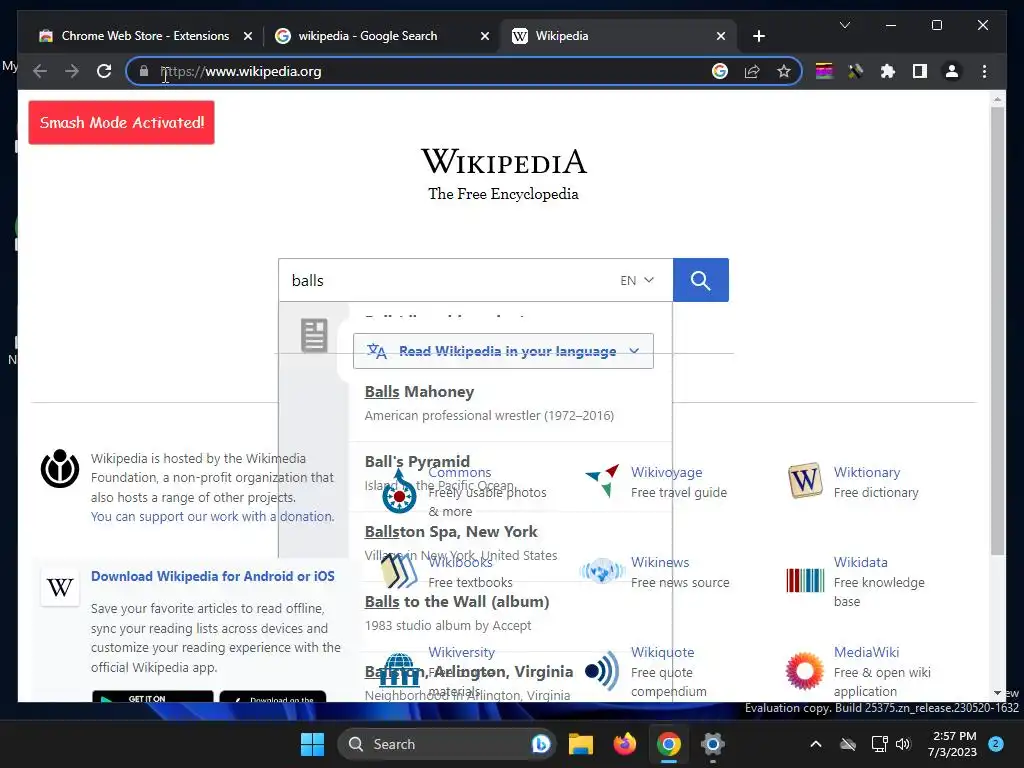
Task: Open the clock showing 2:57 PM
Action: click(x=952, y=744)
